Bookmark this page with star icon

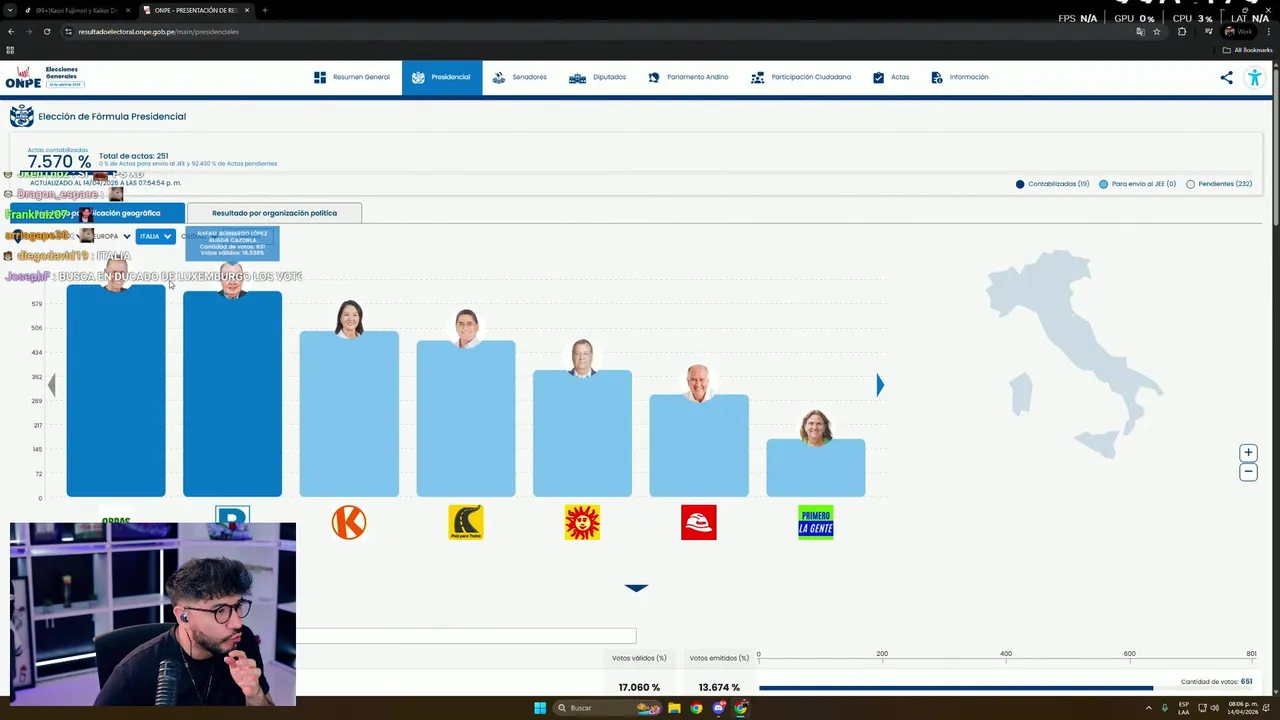pyautogui.click(x=1157, y=31)
